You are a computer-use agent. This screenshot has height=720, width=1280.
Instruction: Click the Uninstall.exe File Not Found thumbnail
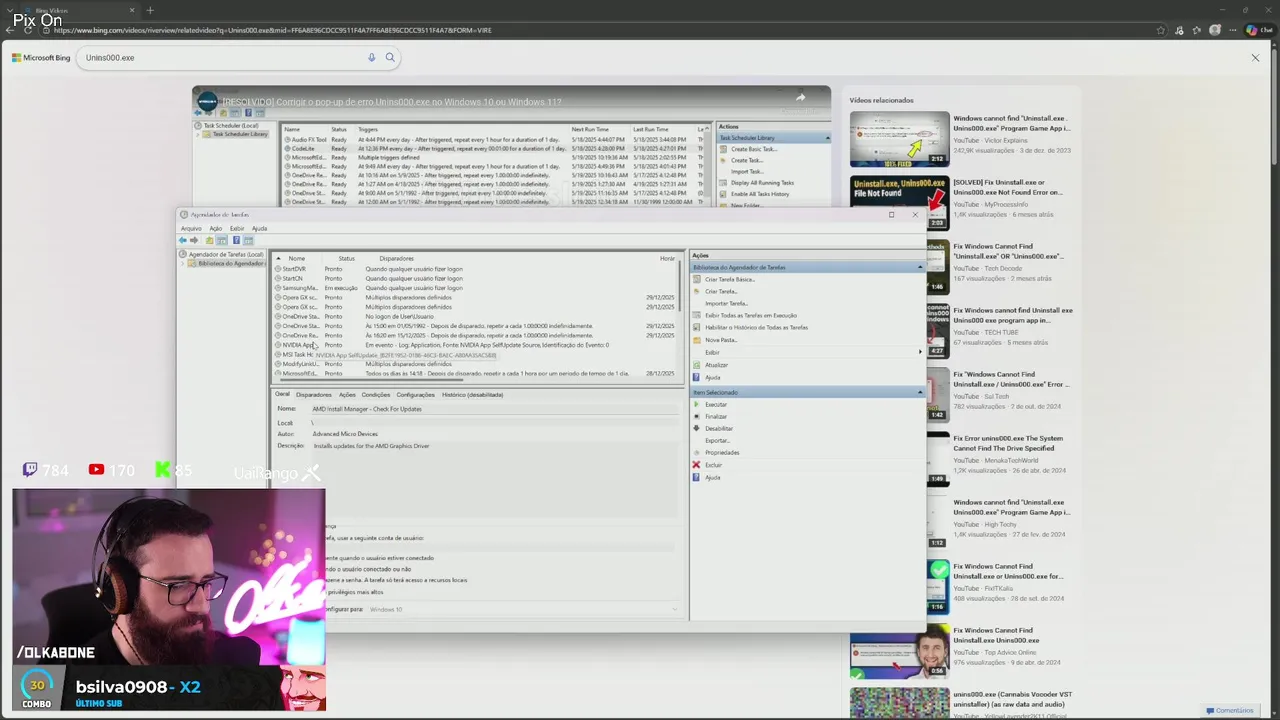click(x=899, y=203)
